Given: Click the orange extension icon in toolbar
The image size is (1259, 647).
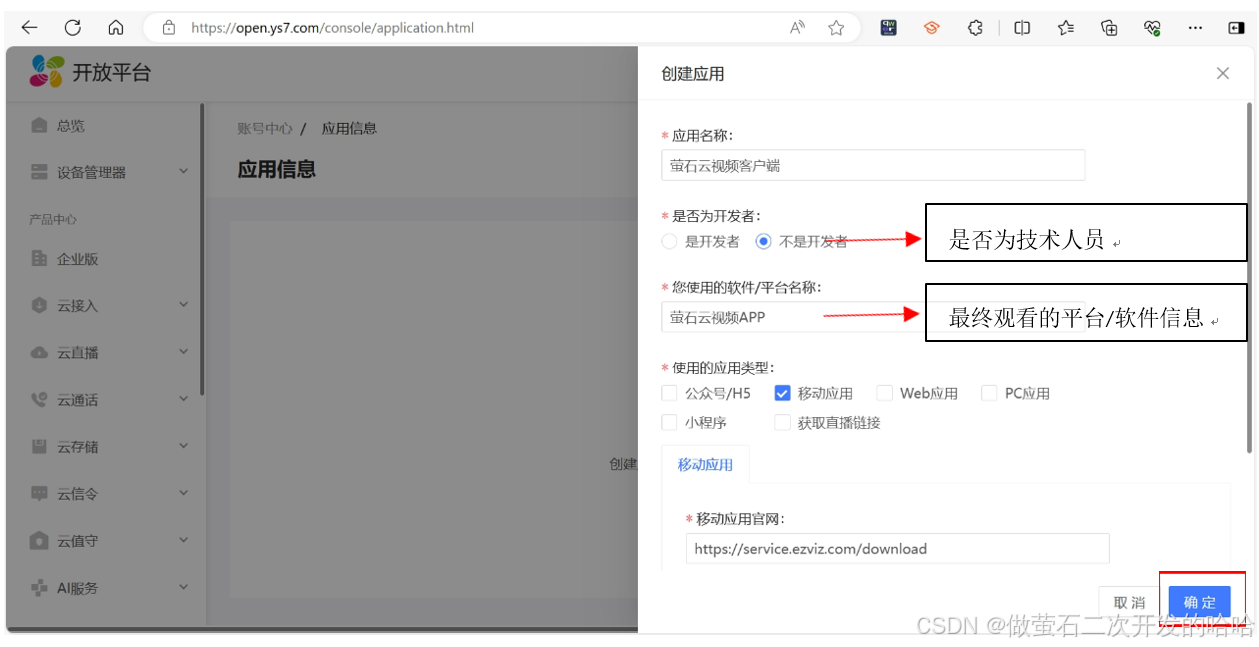Looking at the screenshot, I should (932, 28).
